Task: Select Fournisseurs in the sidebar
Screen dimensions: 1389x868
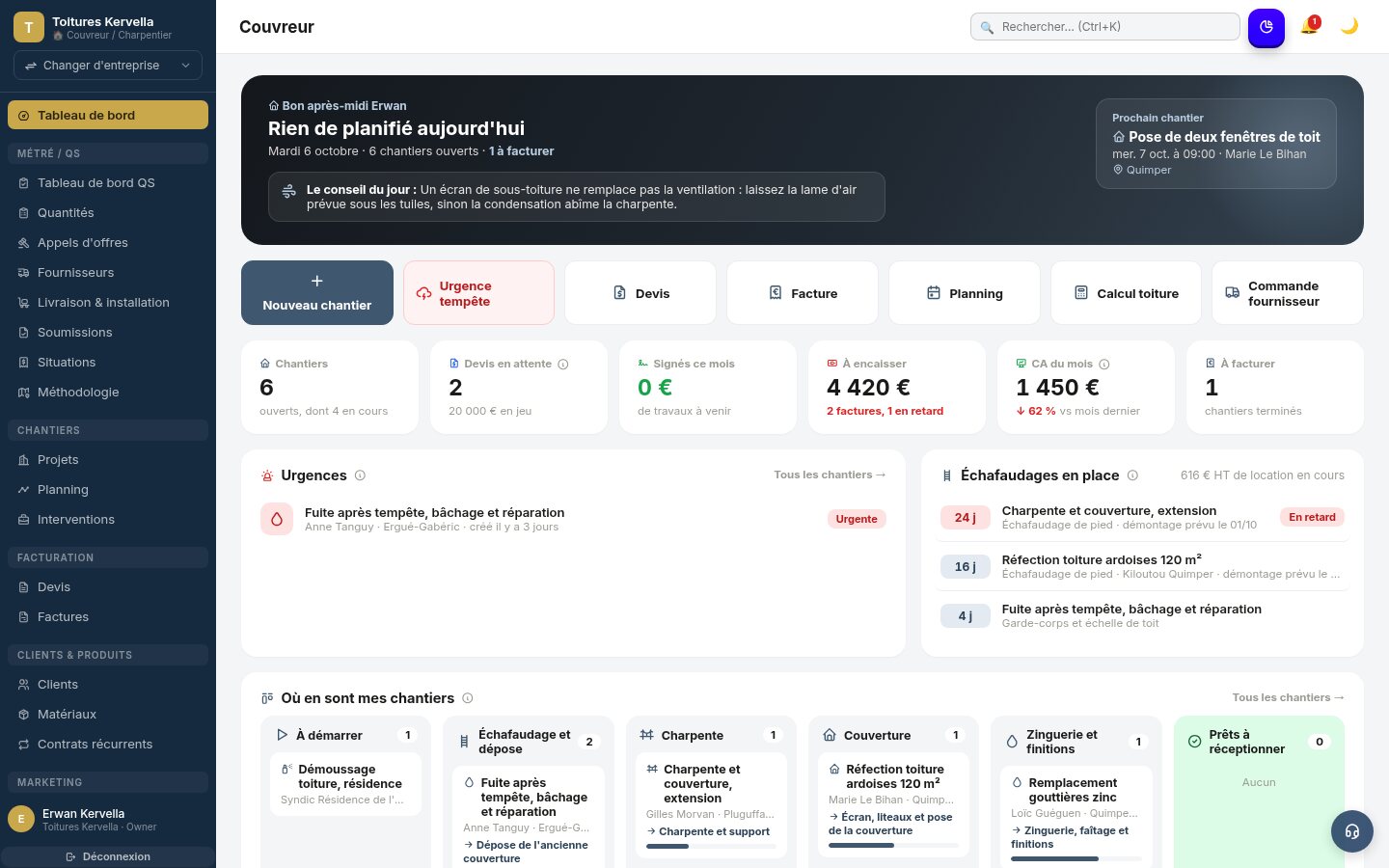Action: point(108,273)
